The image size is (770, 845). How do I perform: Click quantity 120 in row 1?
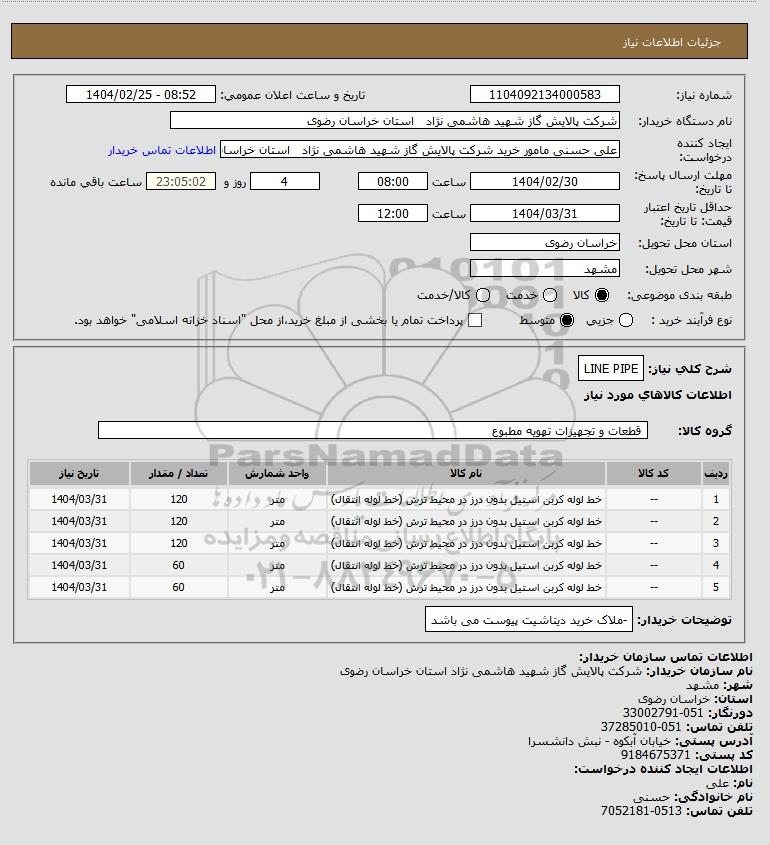click(x=178, y=500)
